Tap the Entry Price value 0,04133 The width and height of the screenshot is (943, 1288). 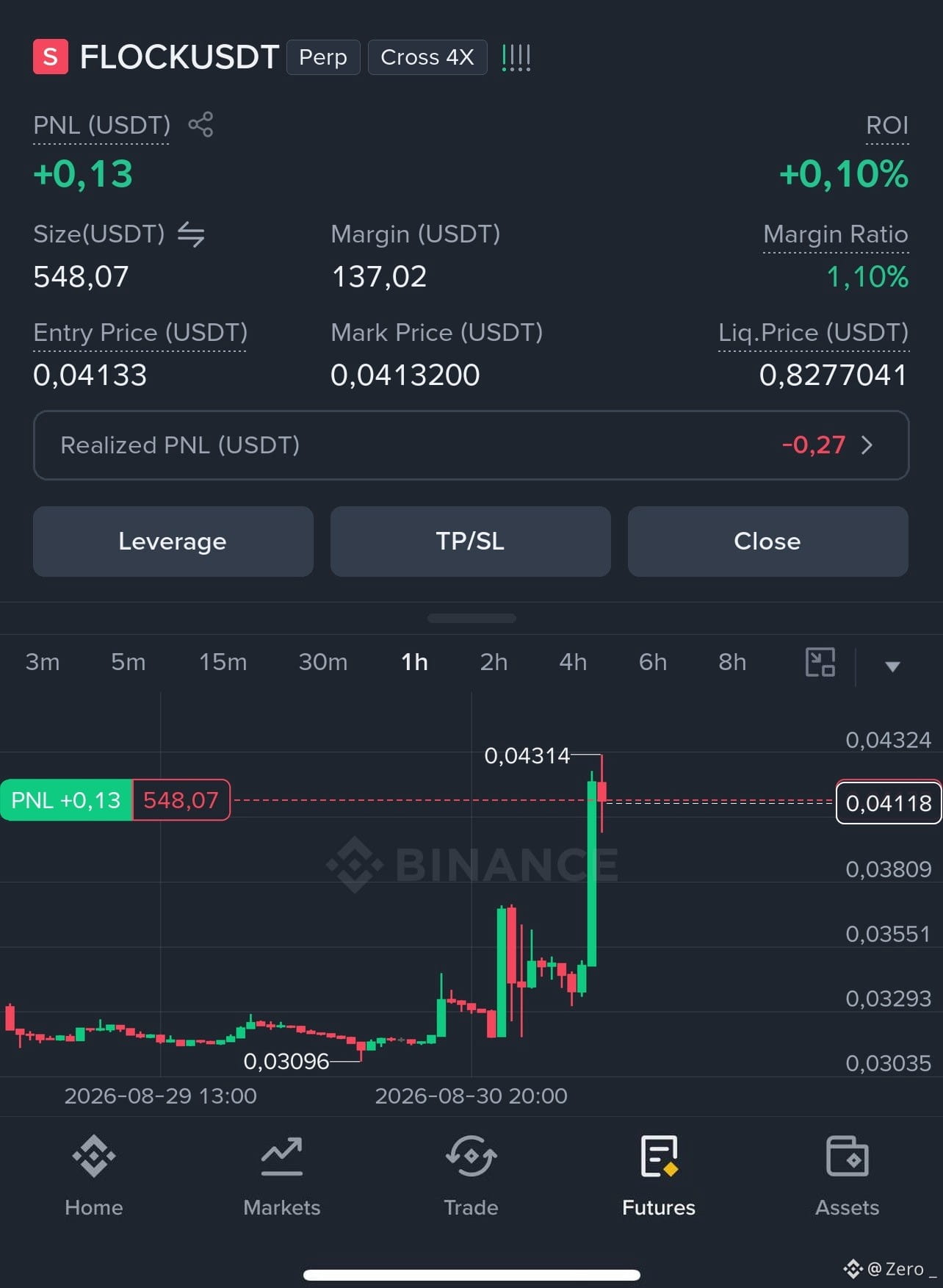(x=90, y=375)
